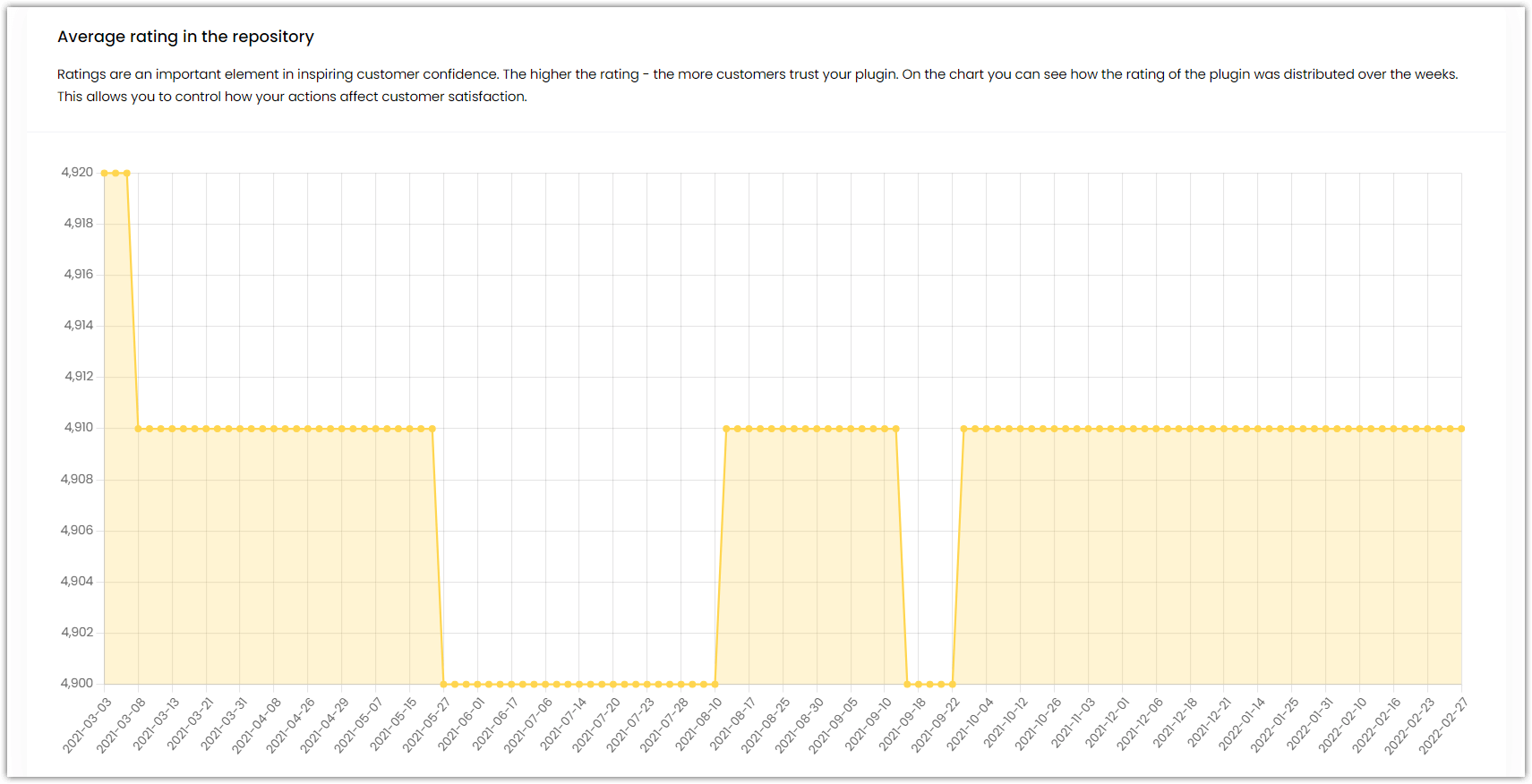Click the 2021-07-06 date label
The height and width of the screenshot is (784, 1532).
tap(528, 726)
